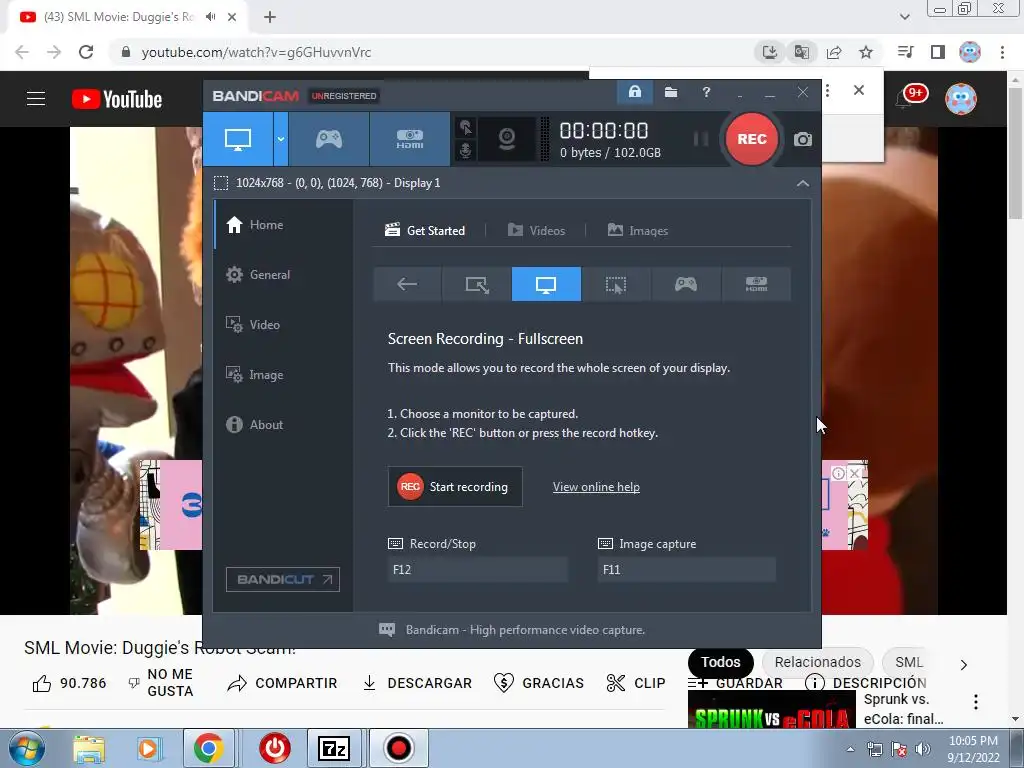Select game recording mode in mode row
Screen dimensions: 1024x768
pos(686,284)
